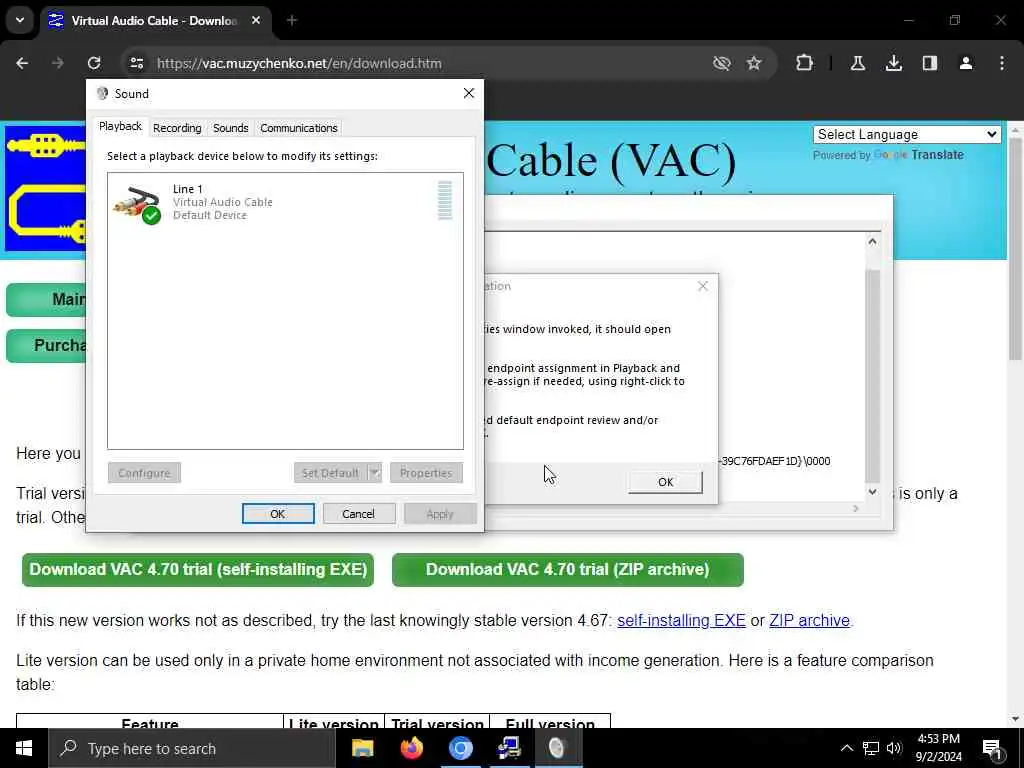
Task: Click the page scrollbar up arrow
Action: (1016, 130)
